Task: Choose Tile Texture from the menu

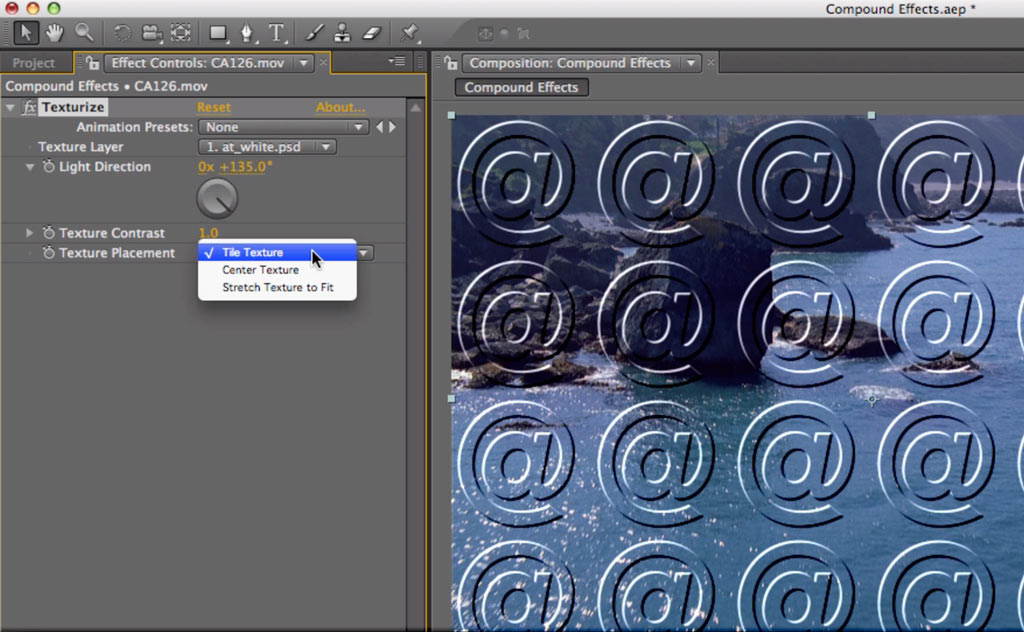Action: pyautogui.click(x=277, y=252)
